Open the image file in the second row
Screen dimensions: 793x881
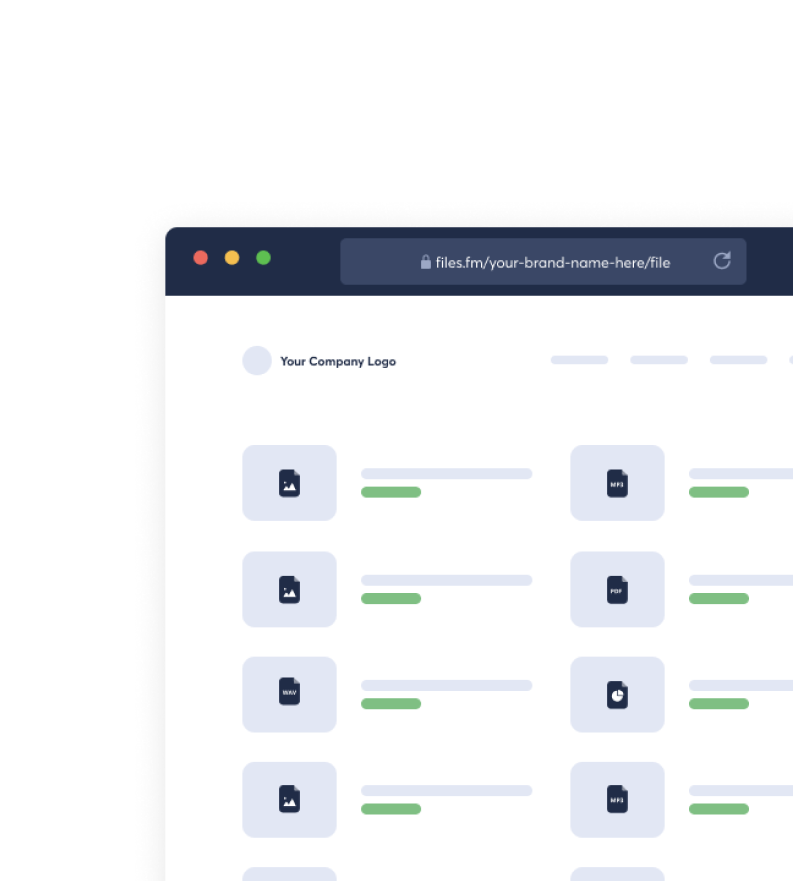pyautogui.click(x=289, y=589)
